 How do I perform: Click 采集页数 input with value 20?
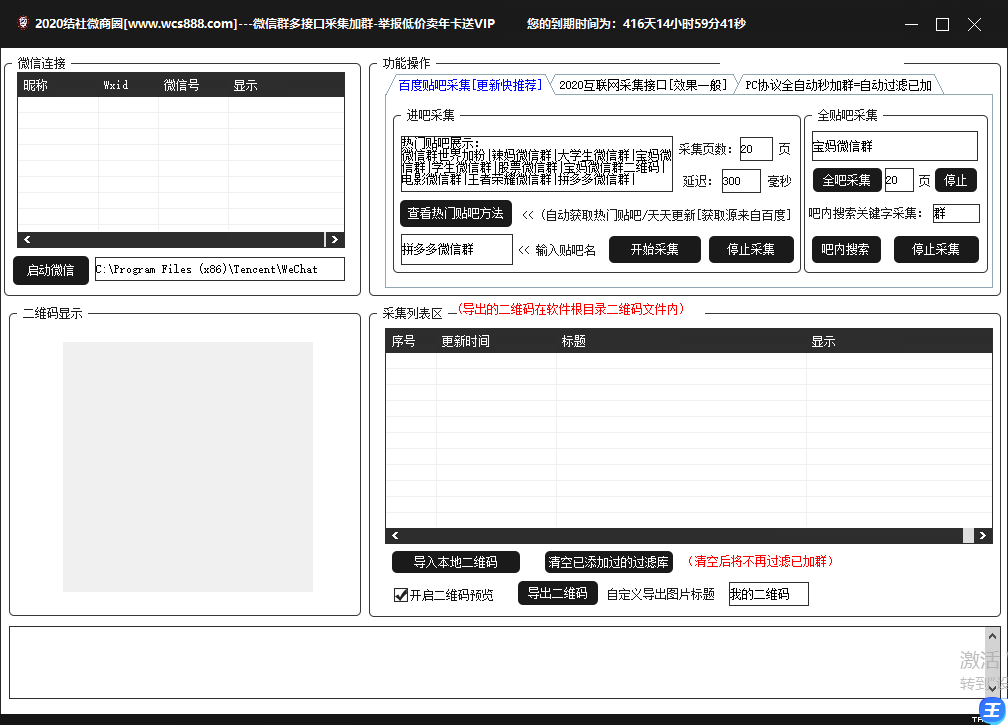756,149
